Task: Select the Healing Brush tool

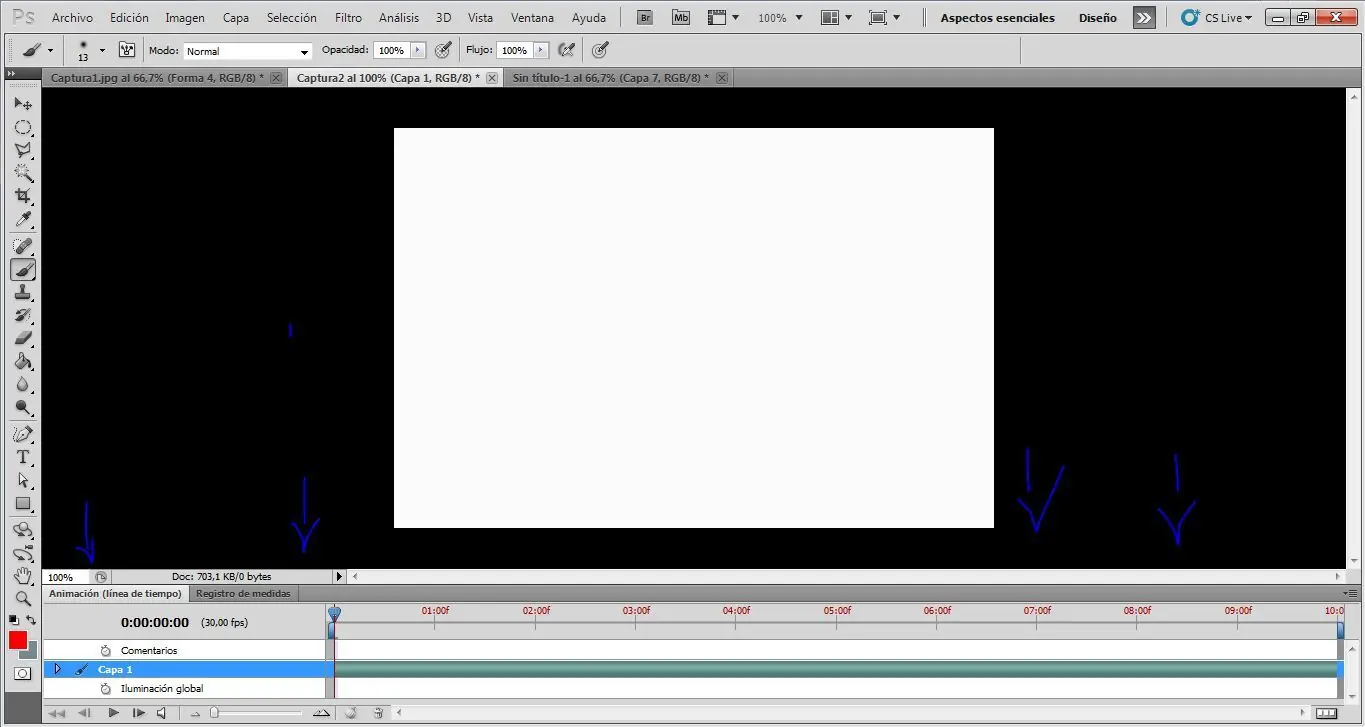Action: [22, 246]
